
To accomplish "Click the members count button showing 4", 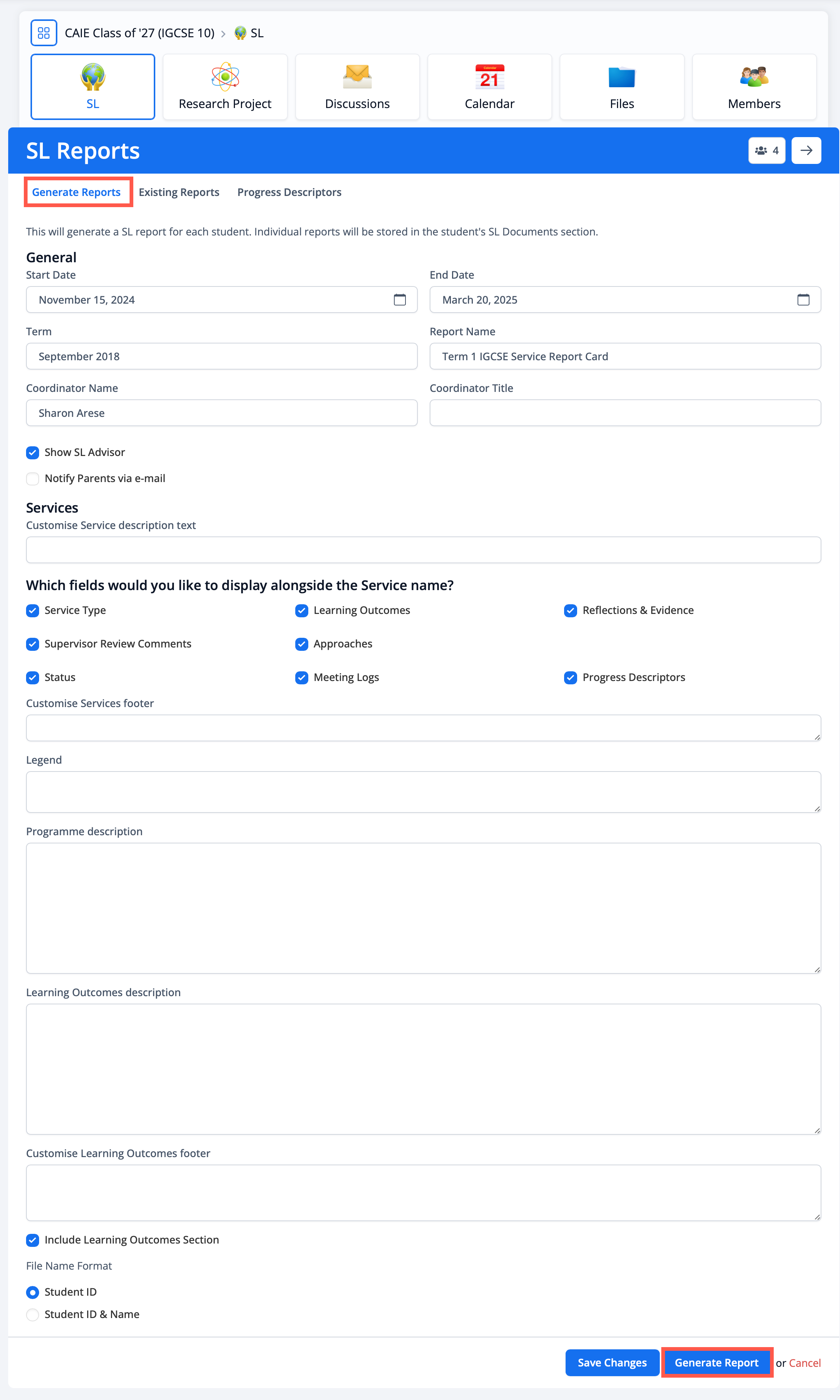I will tap(766, 151).
